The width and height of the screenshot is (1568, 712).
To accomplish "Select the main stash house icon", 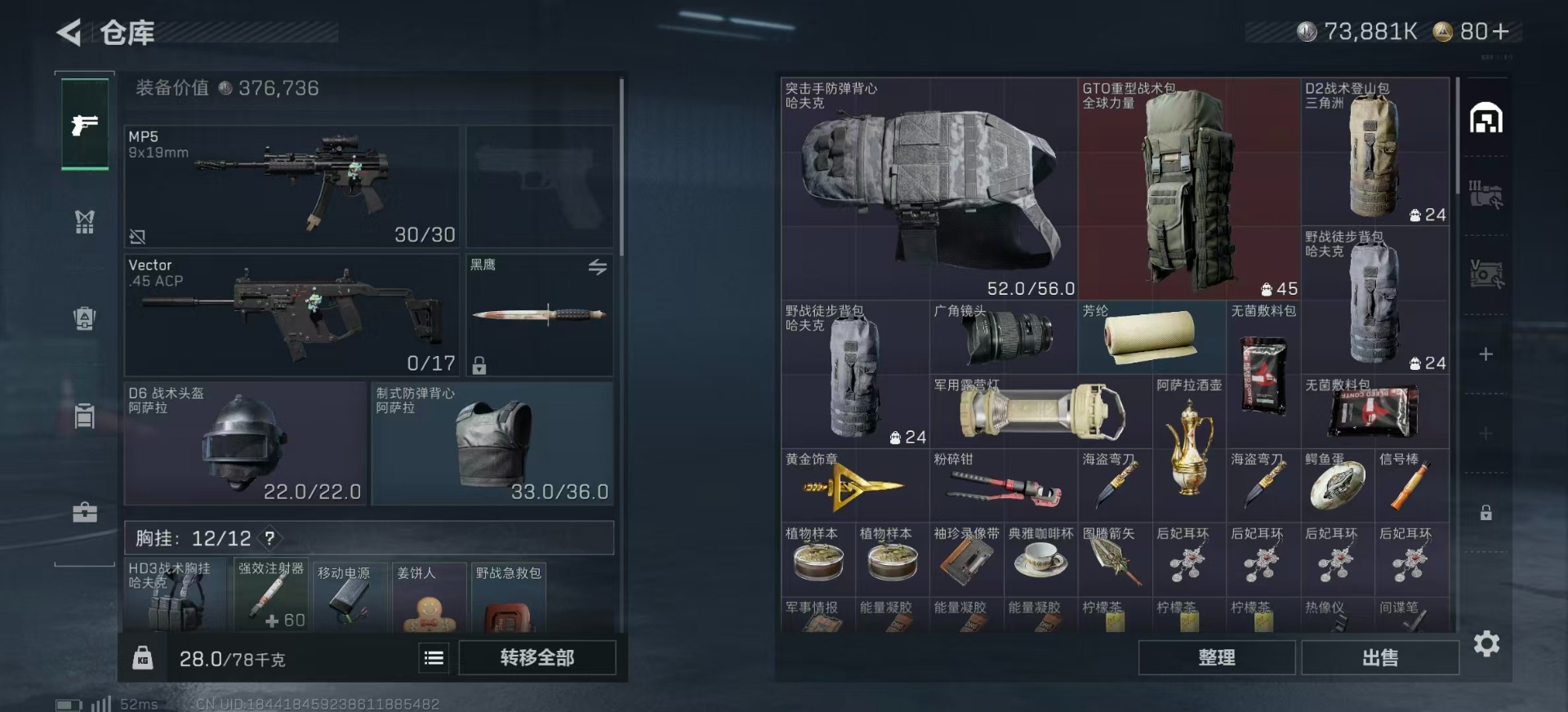I will point(1486,118).
